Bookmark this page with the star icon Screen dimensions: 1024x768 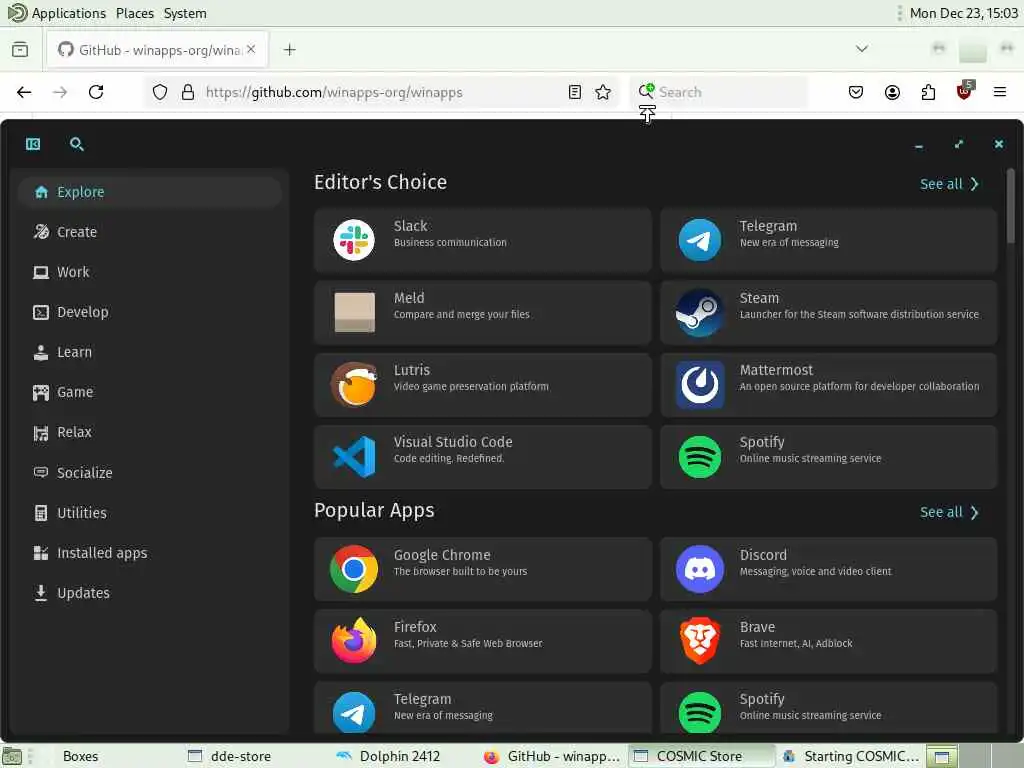click(x=603, y=92)
